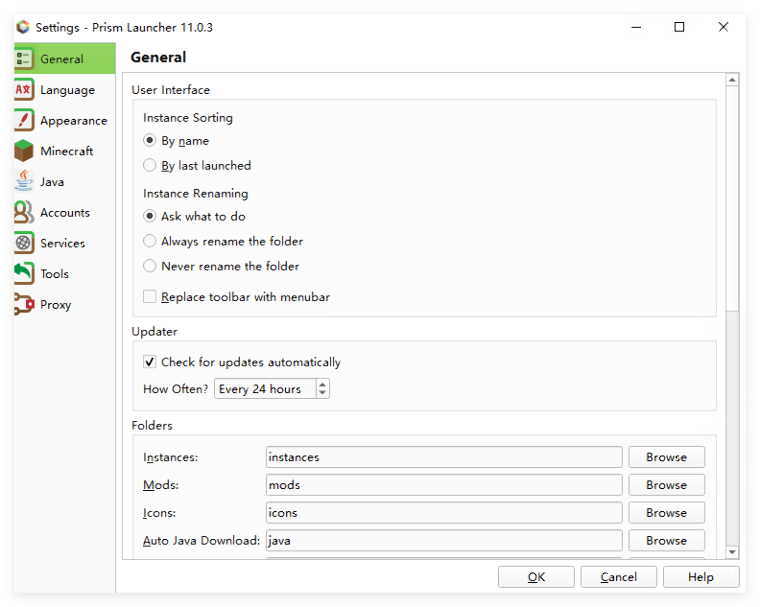
Task: Click the User Interface section heading
Action: click(x=171, y=90)
